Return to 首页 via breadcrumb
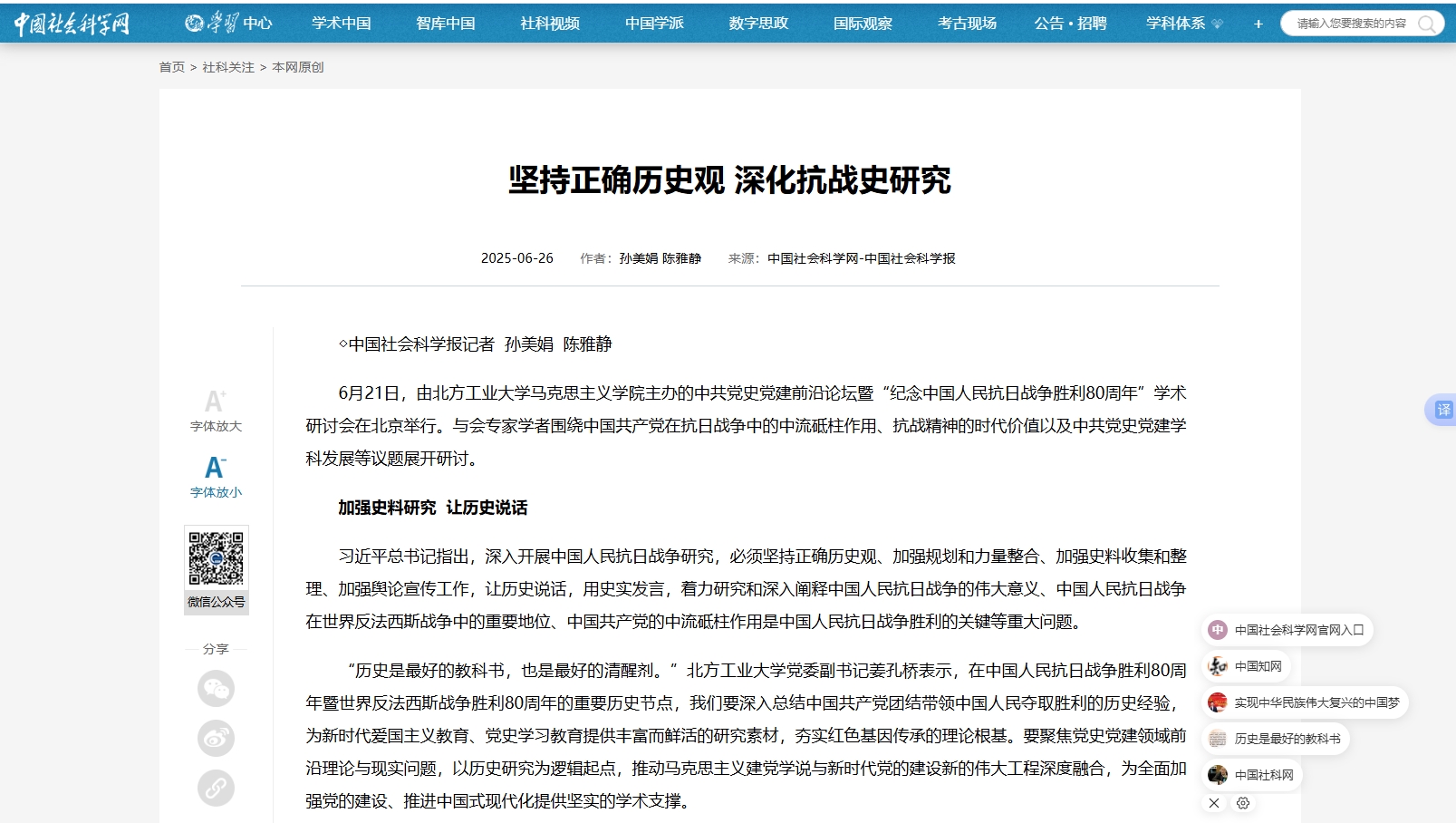The image size is (1456, 823). click(x=171, y=67)
